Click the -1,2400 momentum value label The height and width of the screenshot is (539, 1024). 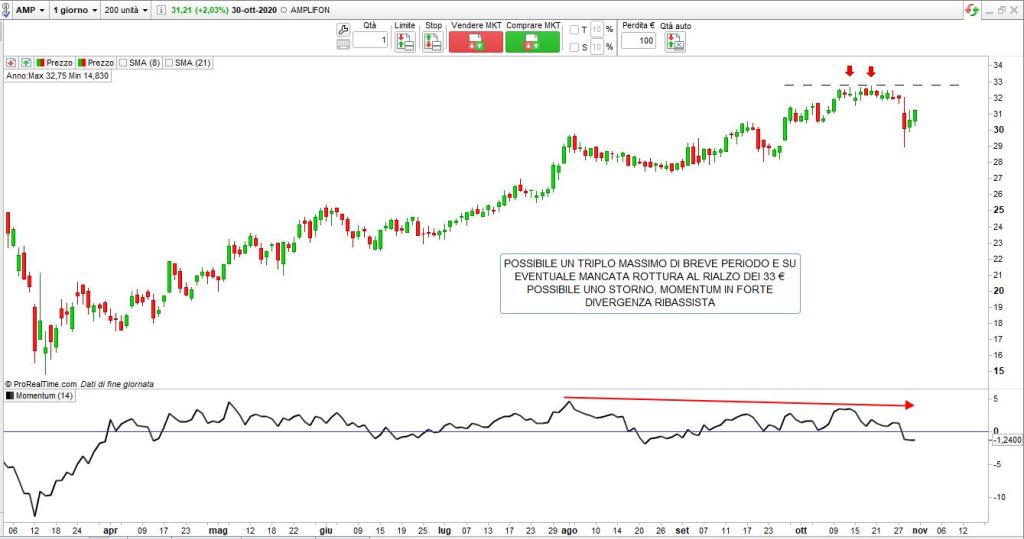[x=1008, y=440]
